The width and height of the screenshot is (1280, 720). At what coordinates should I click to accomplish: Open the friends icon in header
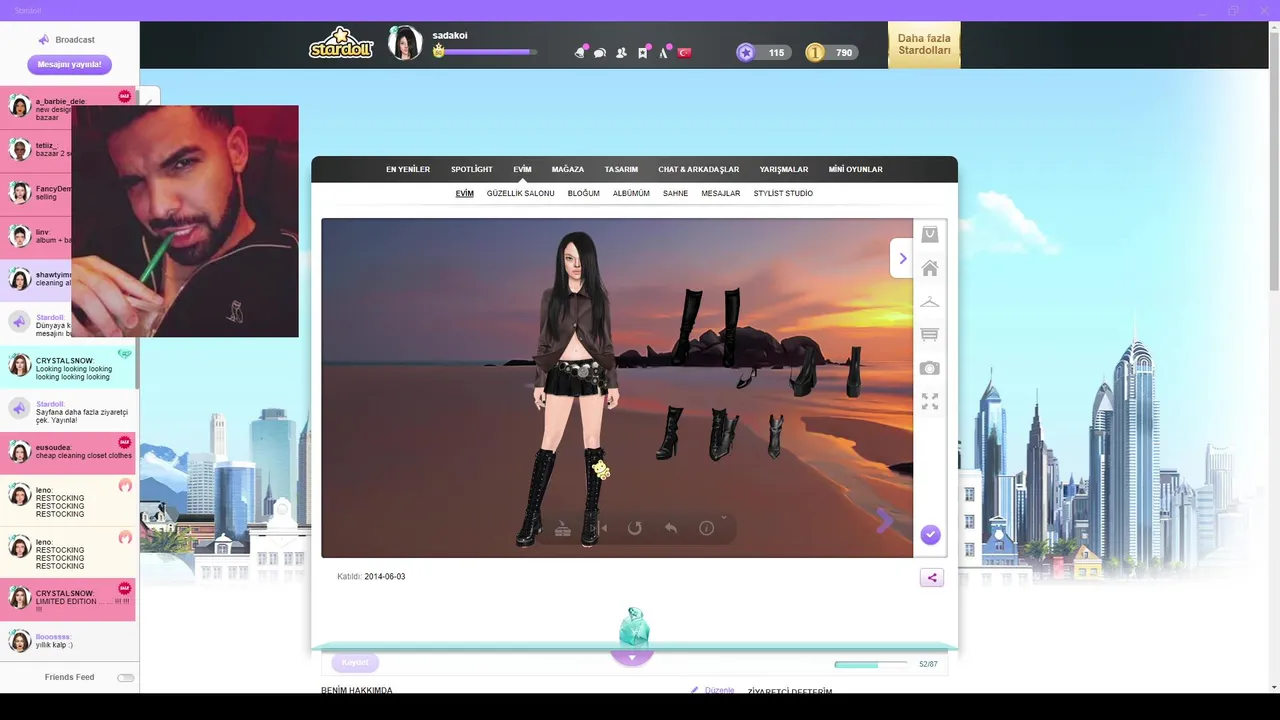pos(621,53)
